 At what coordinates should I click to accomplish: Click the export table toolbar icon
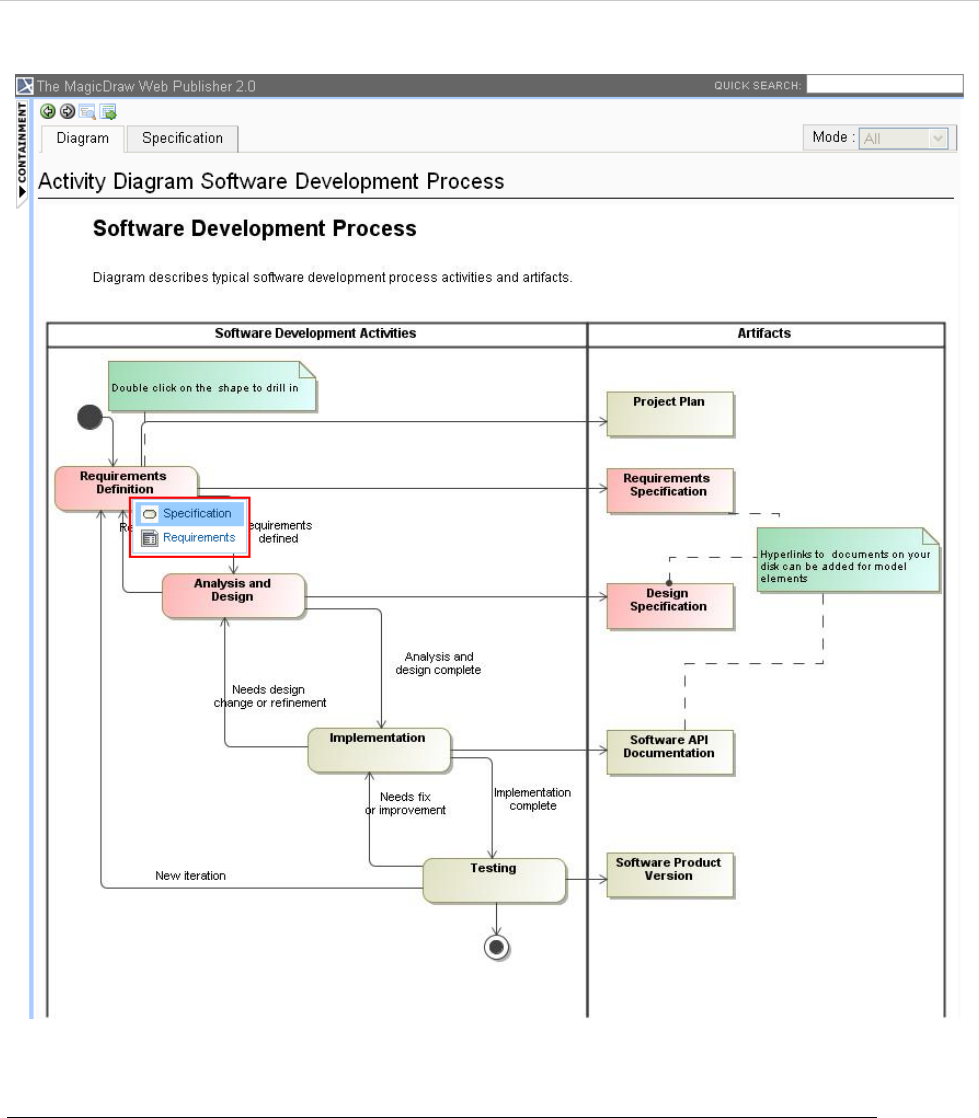point(108,112)
